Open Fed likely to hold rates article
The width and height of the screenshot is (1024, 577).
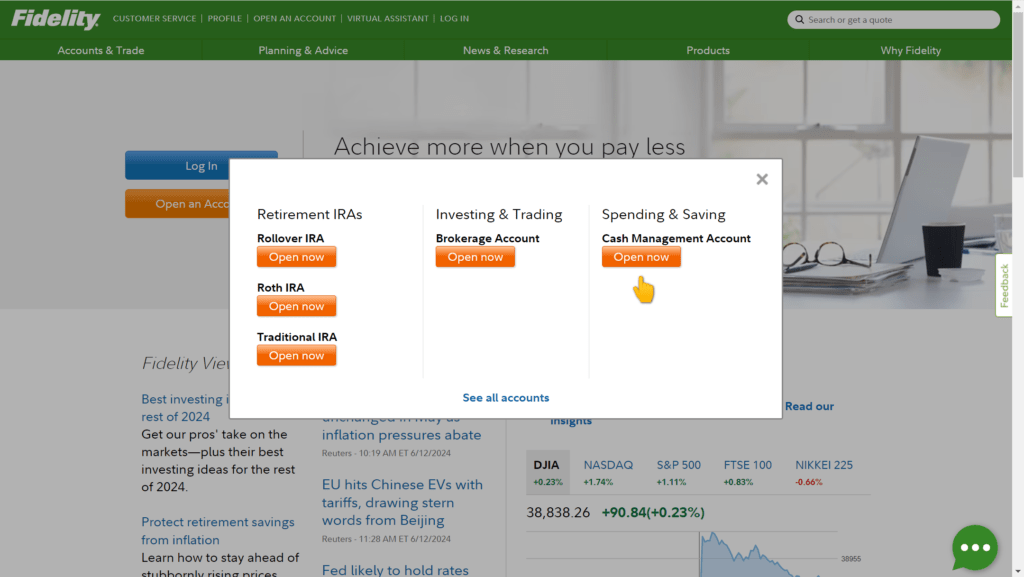point(395,570)
